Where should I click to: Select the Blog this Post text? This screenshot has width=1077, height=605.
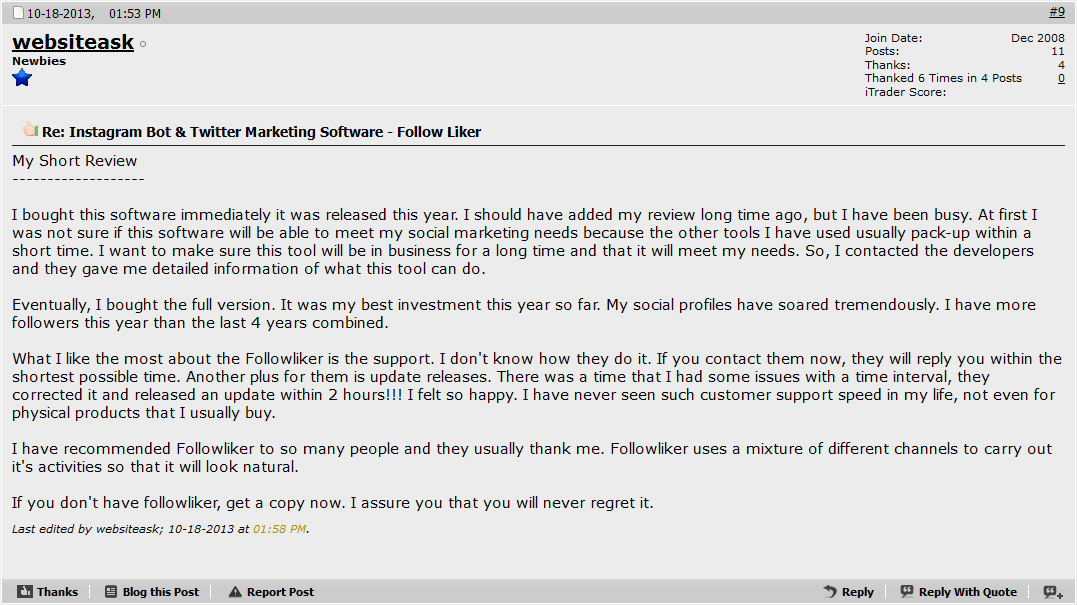tap(161, 592)
